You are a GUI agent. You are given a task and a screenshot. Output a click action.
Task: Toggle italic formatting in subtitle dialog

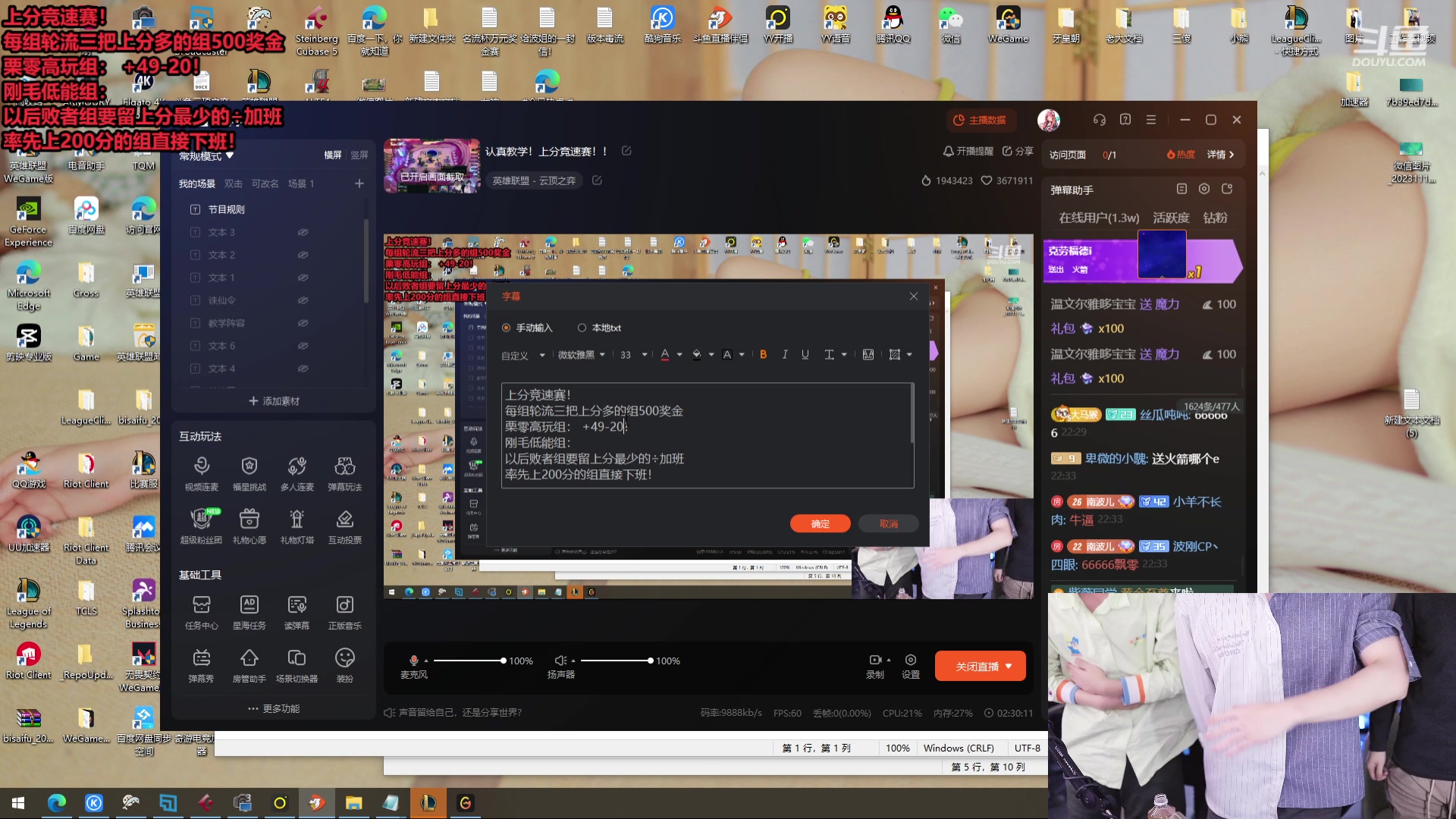pos(784,355)
